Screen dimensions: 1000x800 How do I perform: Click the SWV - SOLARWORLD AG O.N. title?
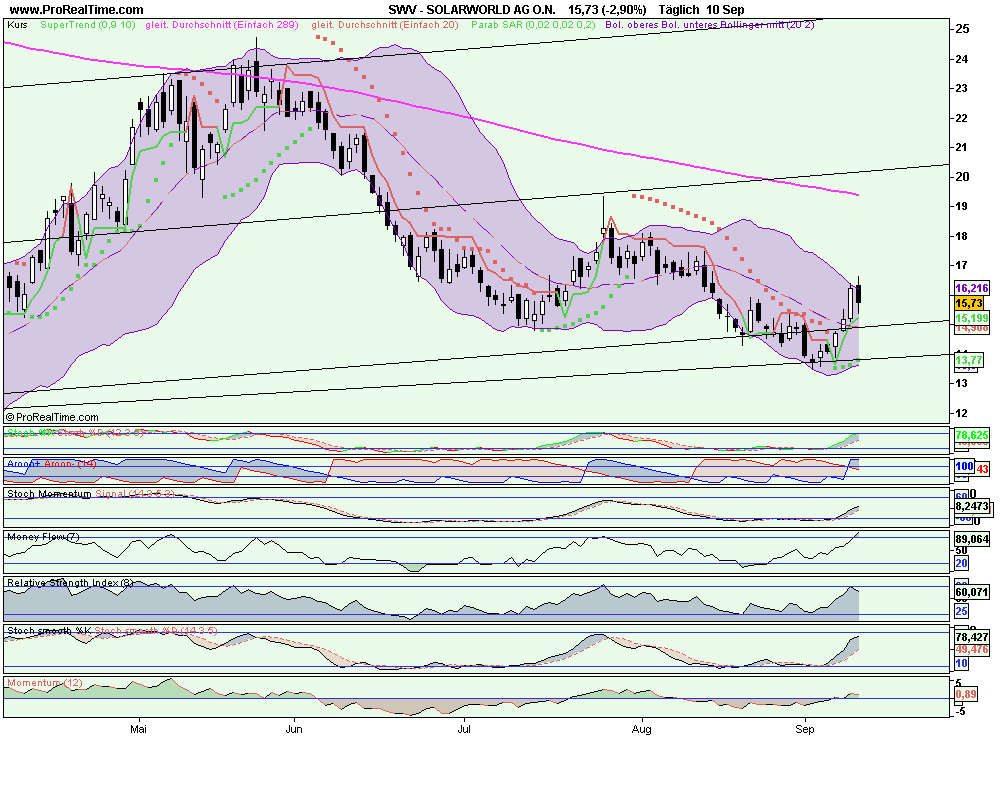click(x=471, y=10)
